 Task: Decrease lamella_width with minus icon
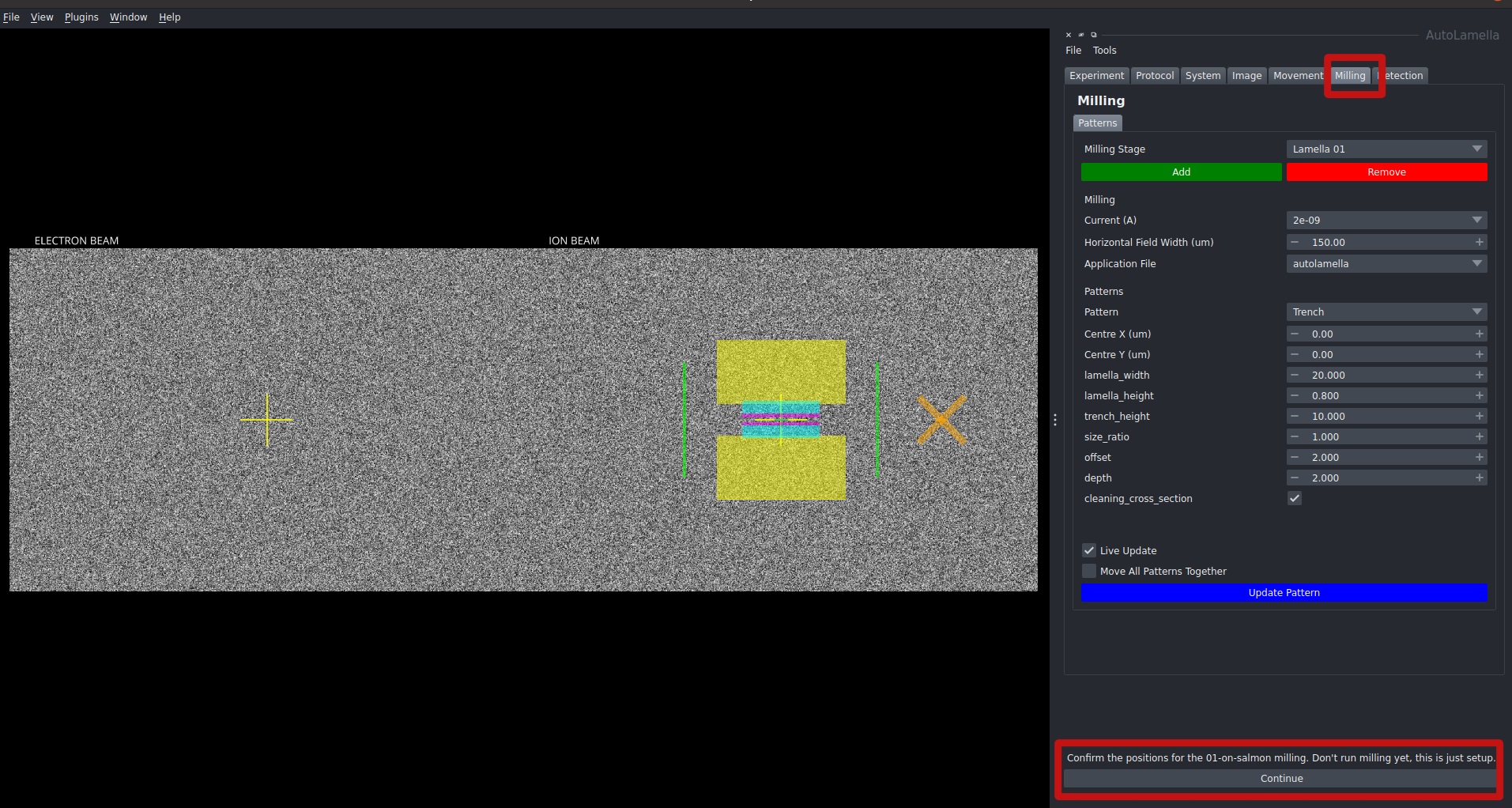[x=1295, y=375]
